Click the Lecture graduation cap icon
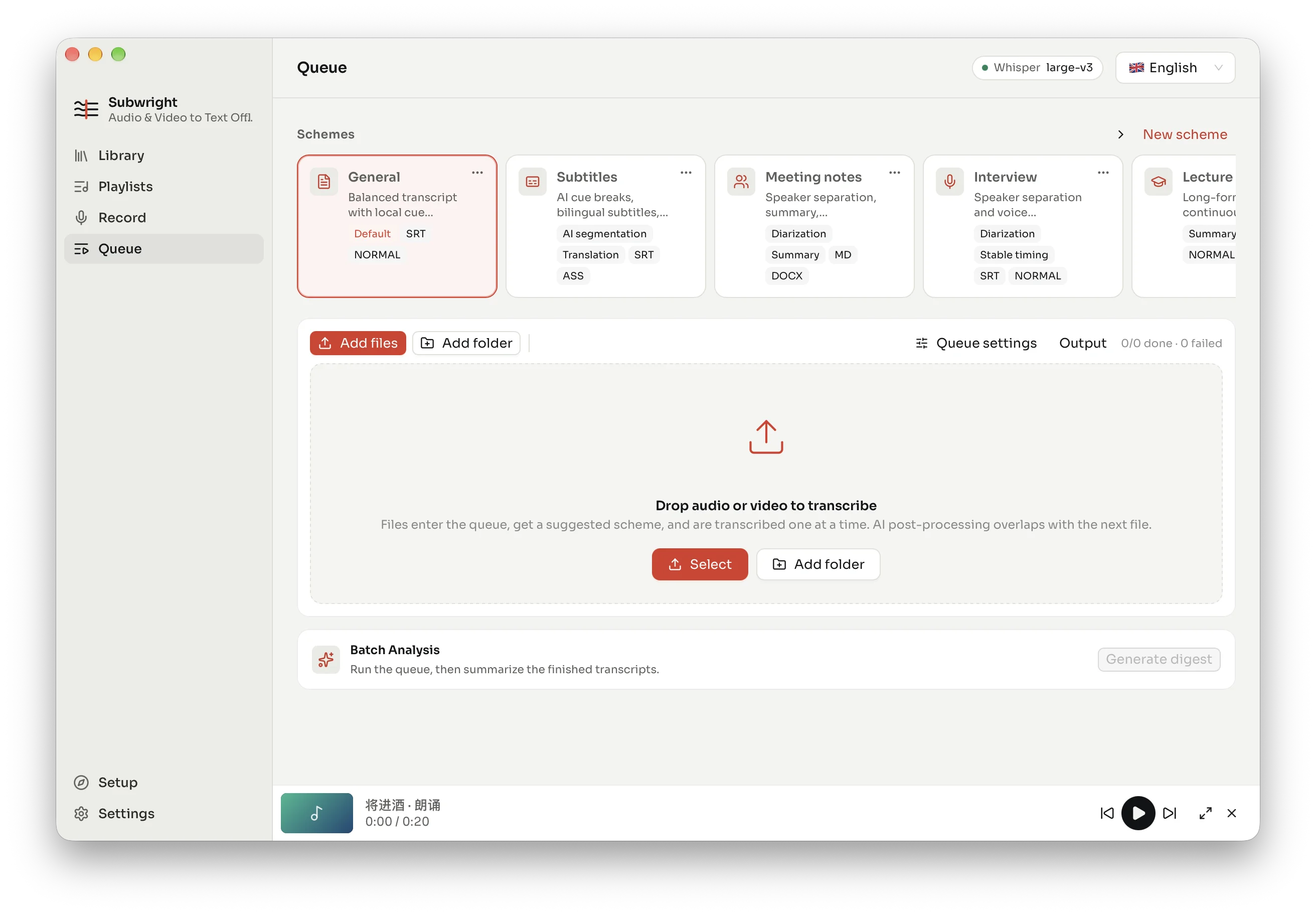Screen dimensions: 1316x915 (1159, 182)
